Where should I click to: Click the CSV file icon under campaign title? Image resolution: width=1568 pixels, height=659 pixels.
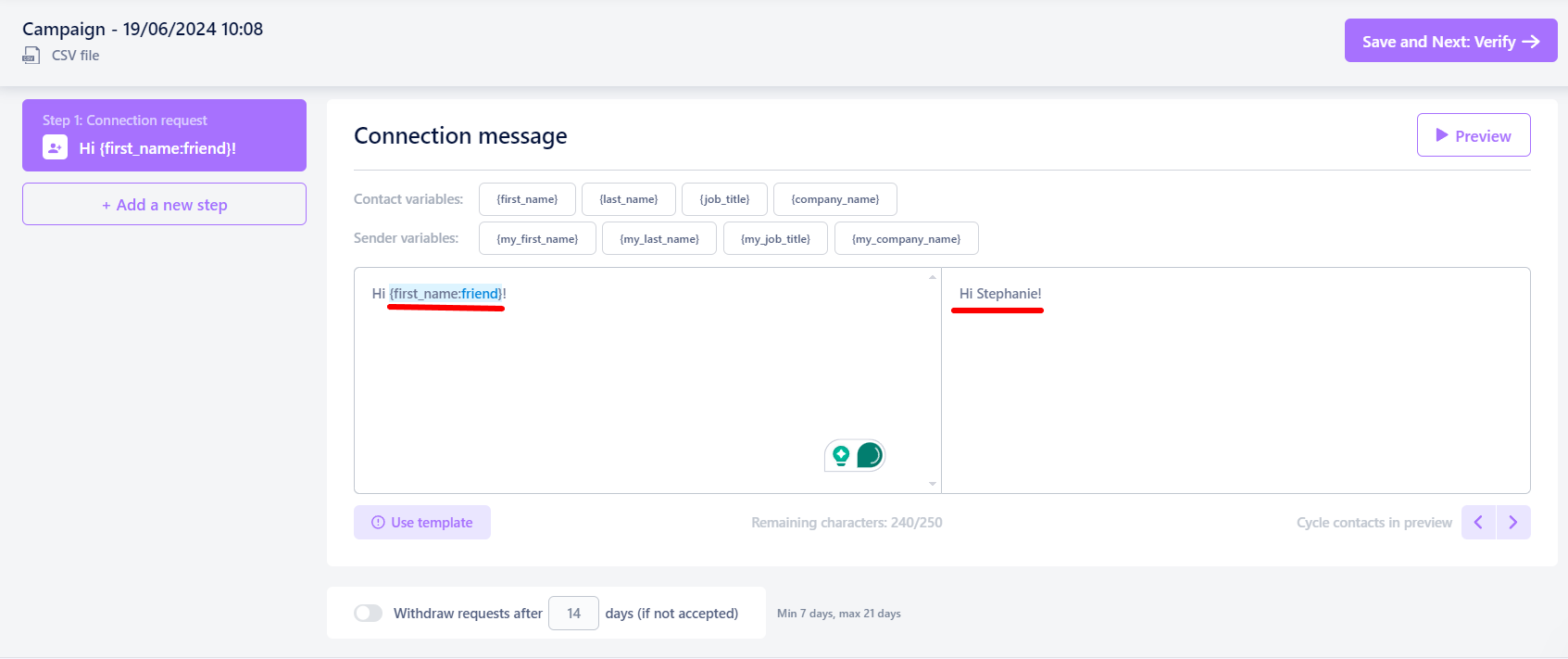coord(31,56)
